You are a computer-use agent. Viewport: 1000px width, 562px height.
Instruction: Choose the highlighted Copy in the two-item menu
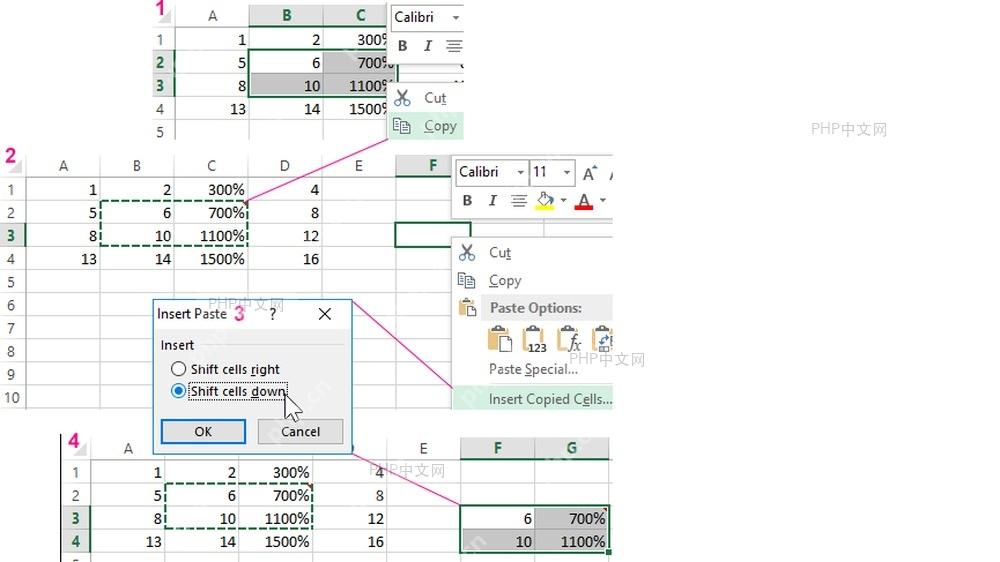pos(425,126)
